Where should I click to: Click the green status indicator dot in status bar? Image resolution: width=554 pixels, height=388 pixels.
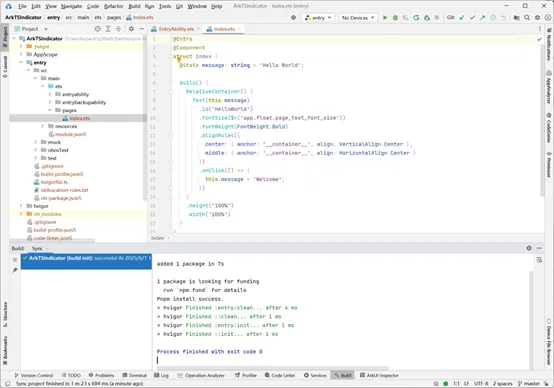[446, 383]
